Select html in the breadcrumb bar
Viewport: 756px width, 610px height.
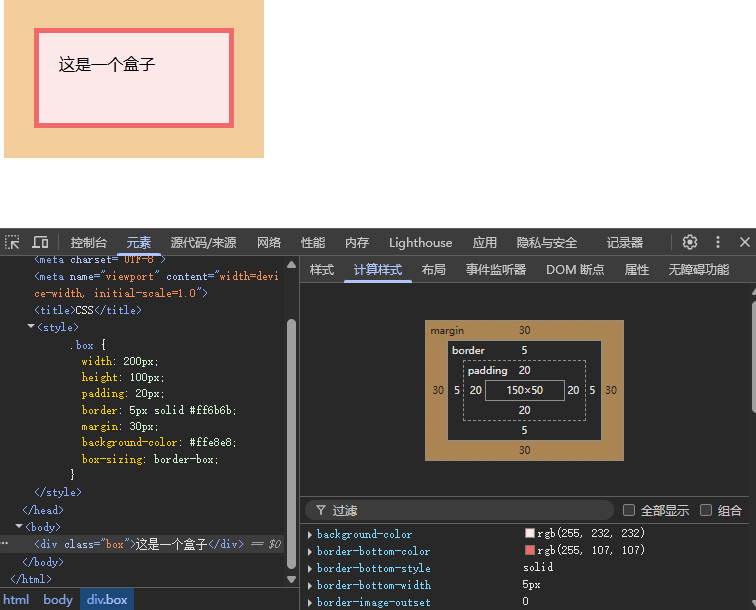pyautogui.click(x=17, y=600)
